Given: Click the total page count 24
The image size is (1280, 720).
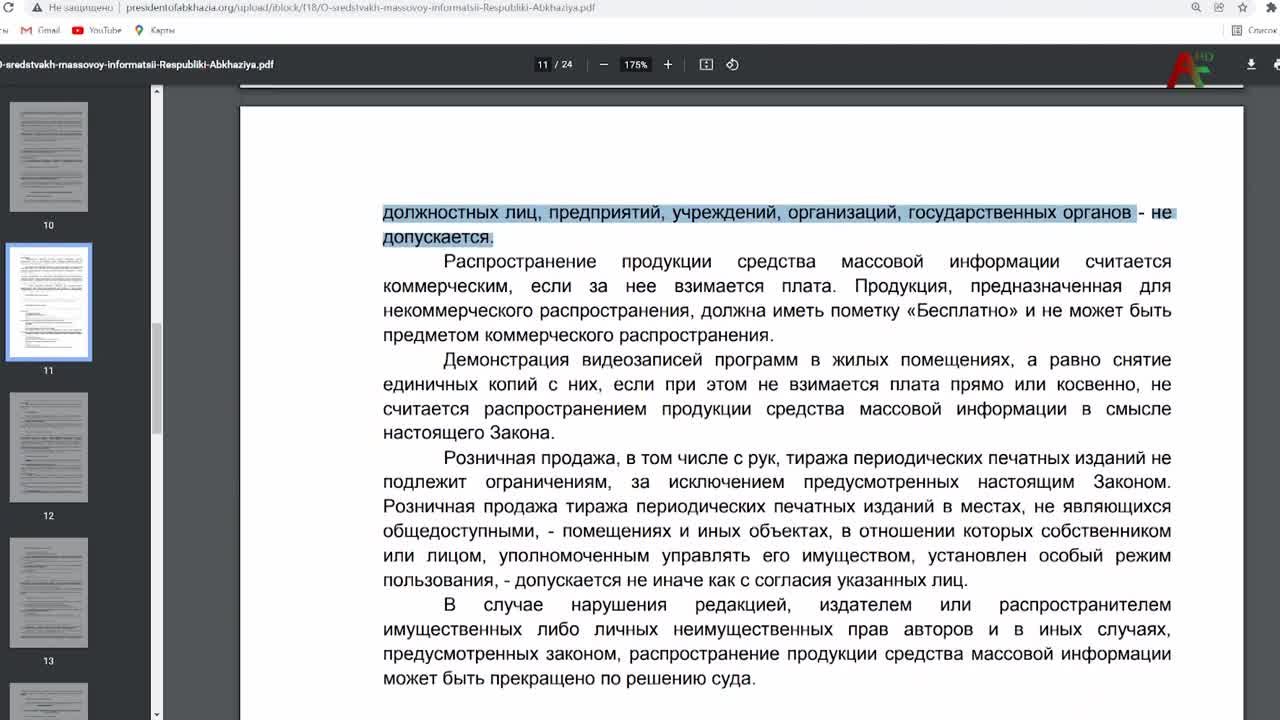Looking at the screenshot, I should click(567, 64).
